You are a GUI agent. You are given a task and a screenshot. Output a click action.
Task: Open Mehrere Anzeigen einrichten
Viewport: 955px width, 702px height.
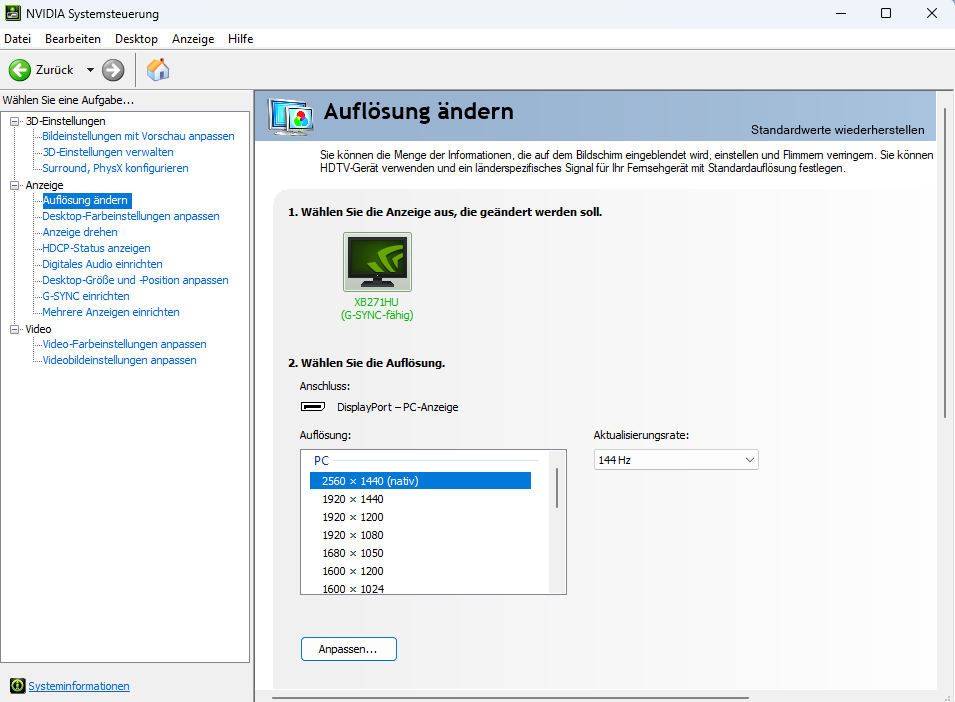[111, 312]
